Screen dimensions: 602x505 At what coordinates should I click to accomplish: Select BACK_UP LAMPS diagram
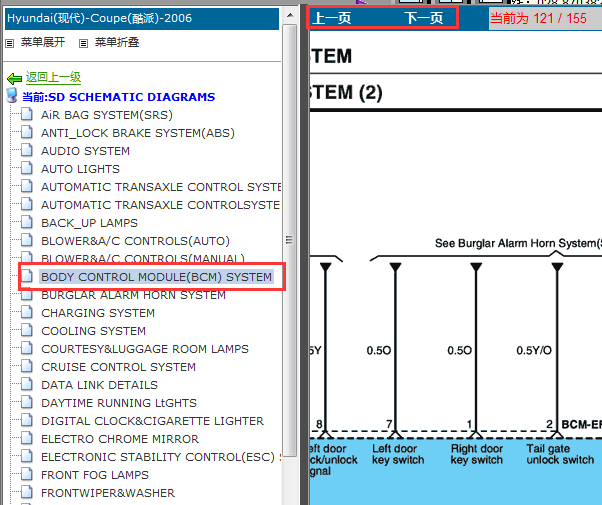coord(89,223)
